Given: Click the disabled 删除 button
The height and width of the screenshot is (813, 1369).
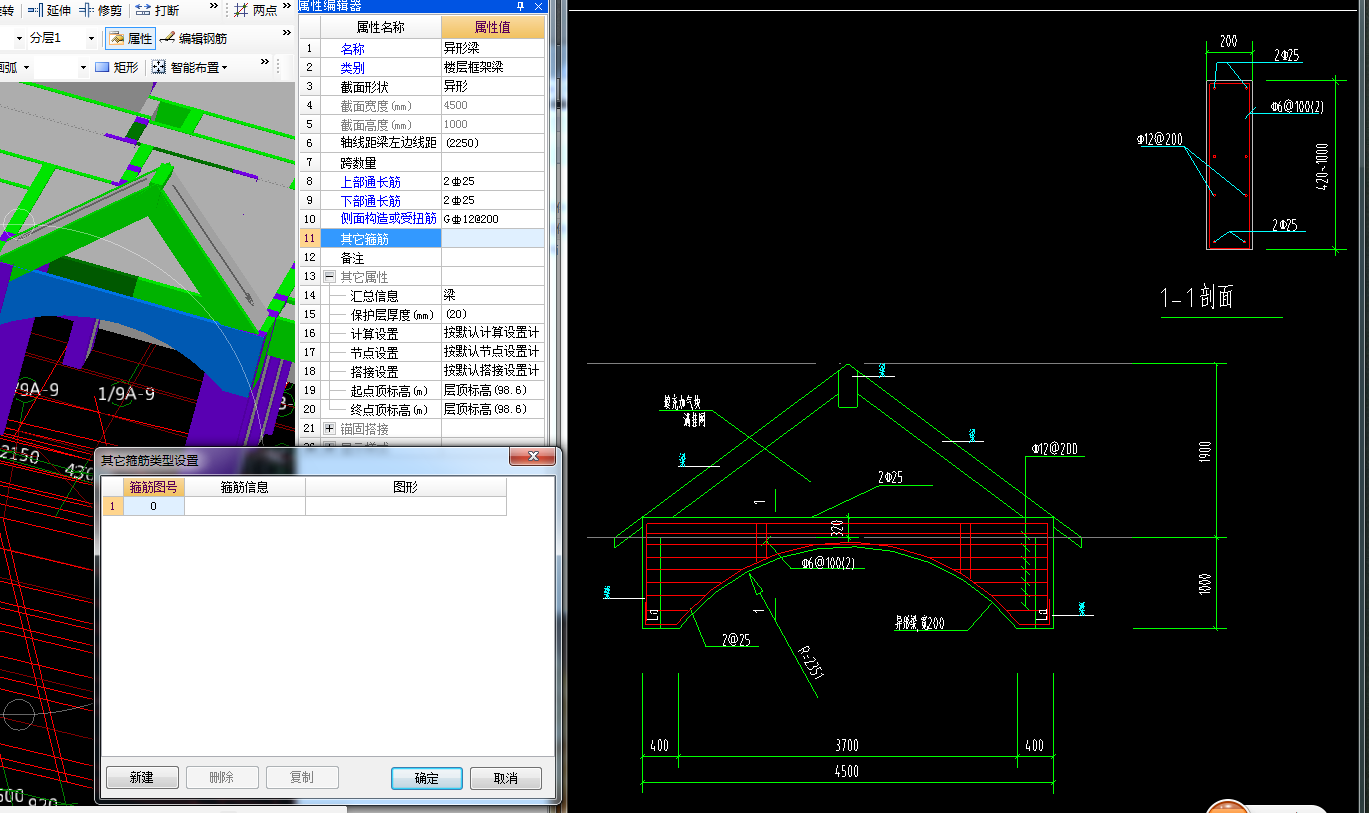Looking at the screenshot, I should tap(222, 778).
